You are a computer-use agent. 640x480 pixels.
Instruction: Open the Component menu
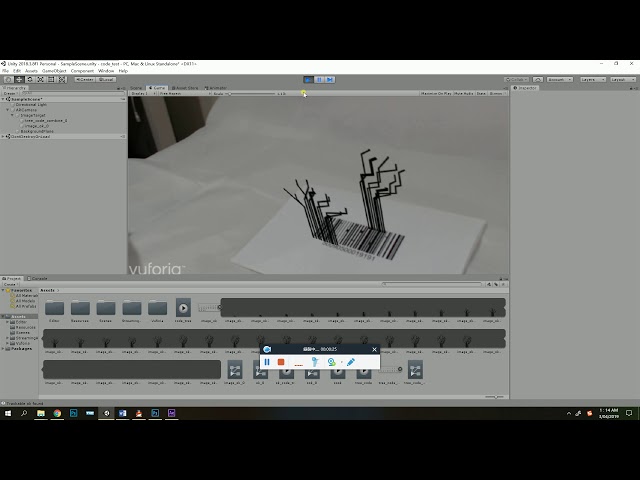click(82, 71)
